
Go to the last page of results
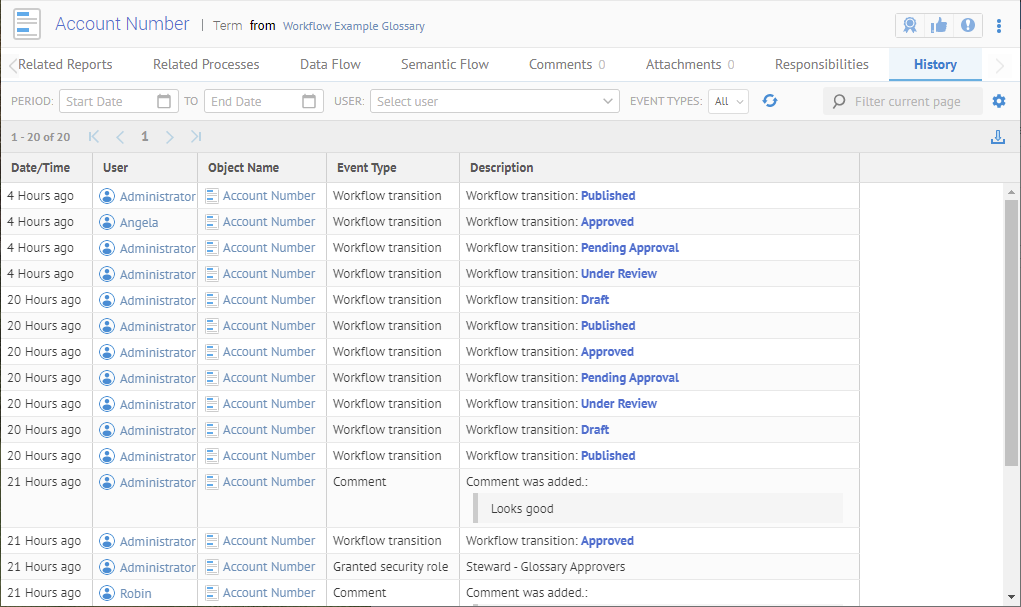coord(196,137)
